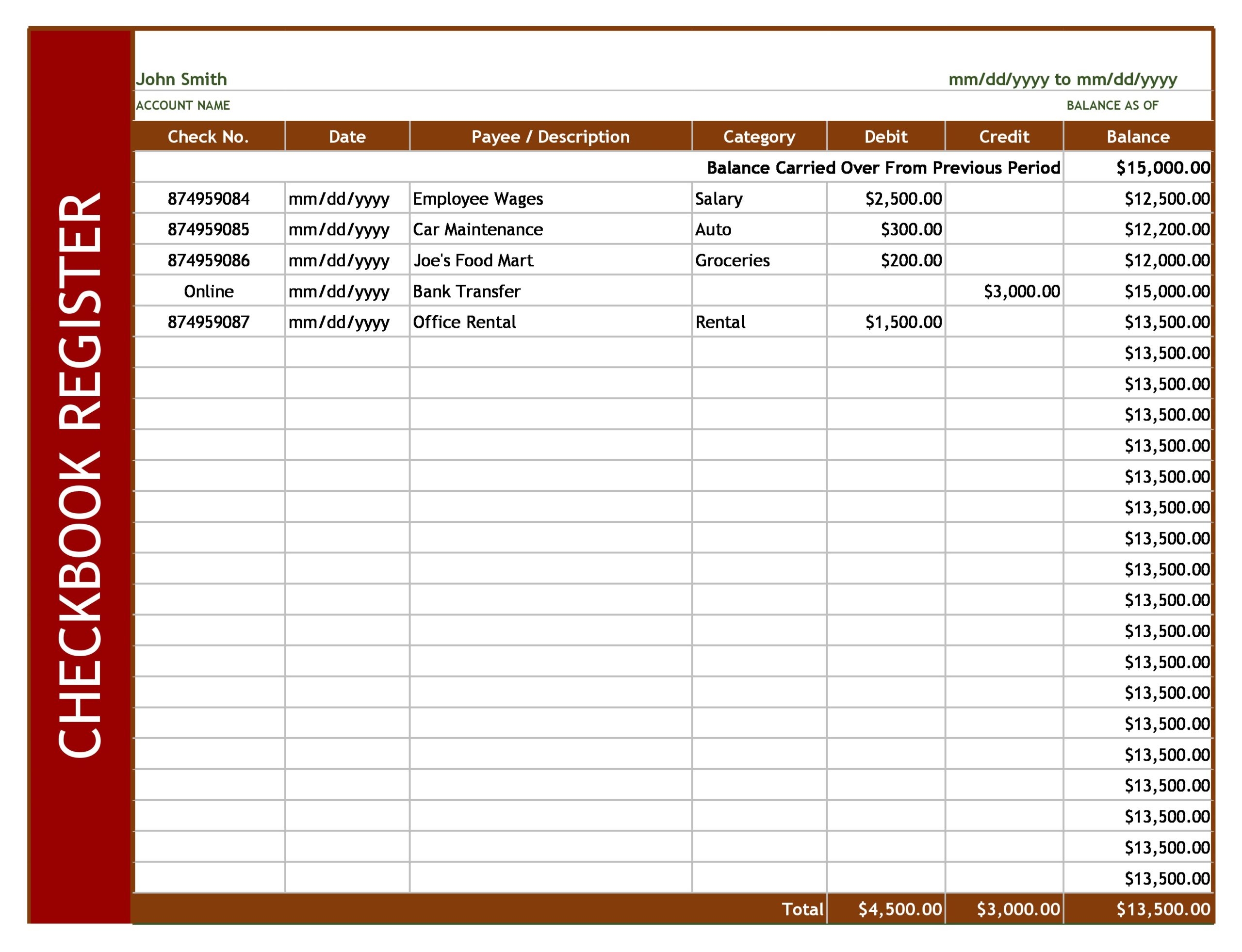Click the ACCOUNT NAME label
The image size is (1242, 952).
[184, 105]
